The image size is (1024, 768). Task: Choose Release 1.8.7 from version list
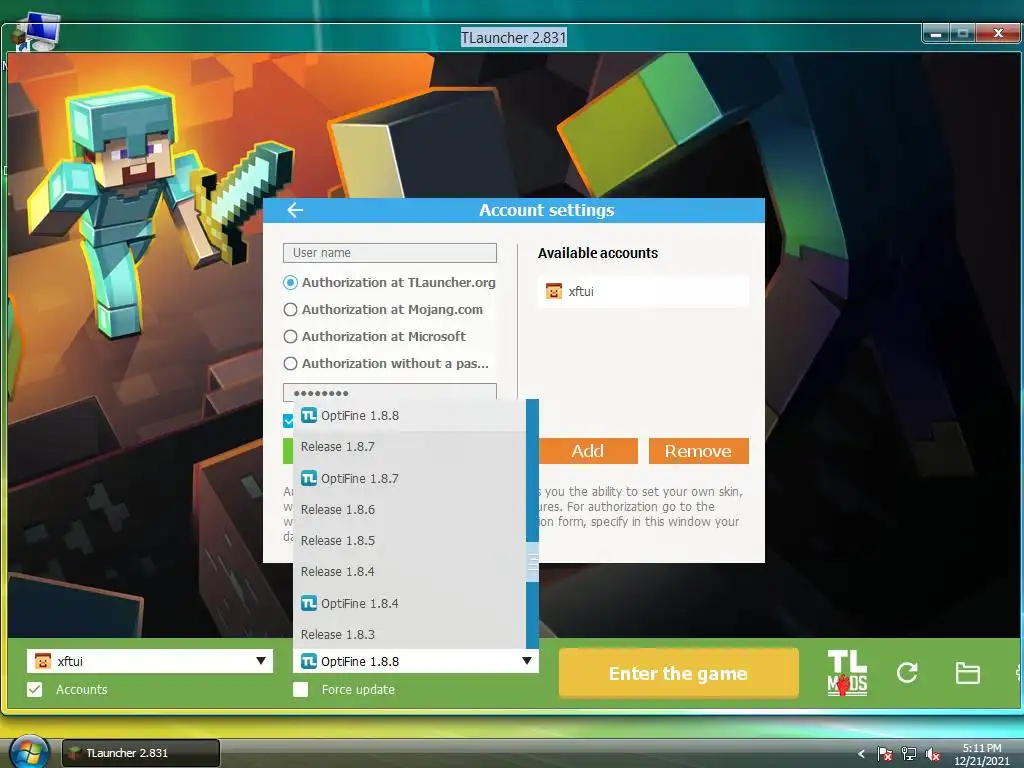point(409,447)
